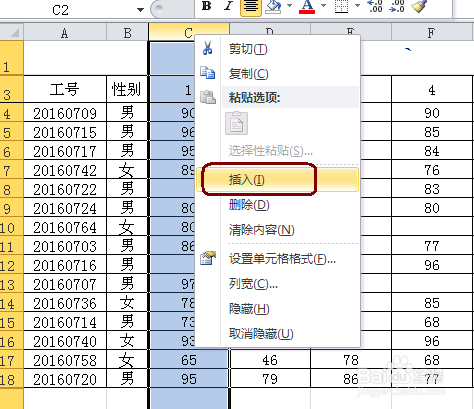Click cell containing 20160724
The width and height of the screenshot is (474, 409).
[65, 208]
